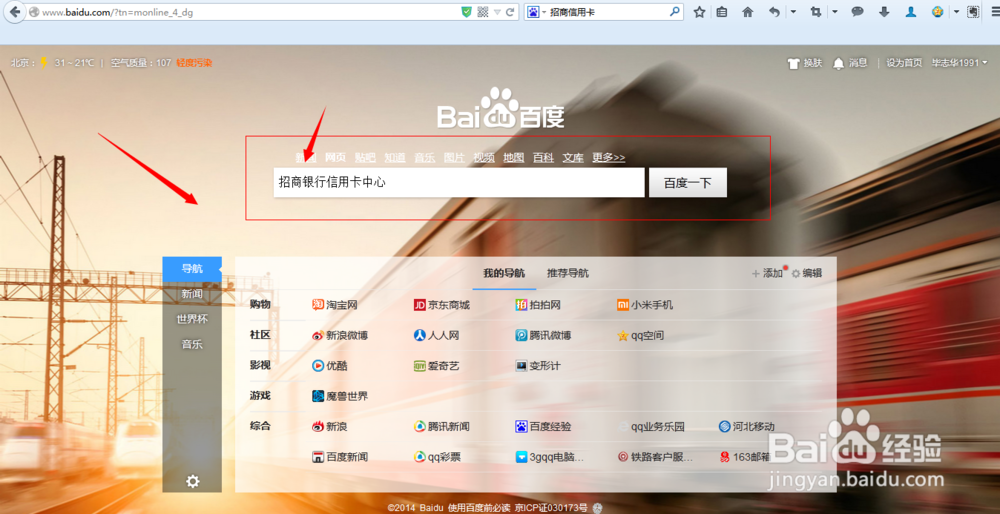
Task: Select the 音乐 search category
Action: [425, 158]
